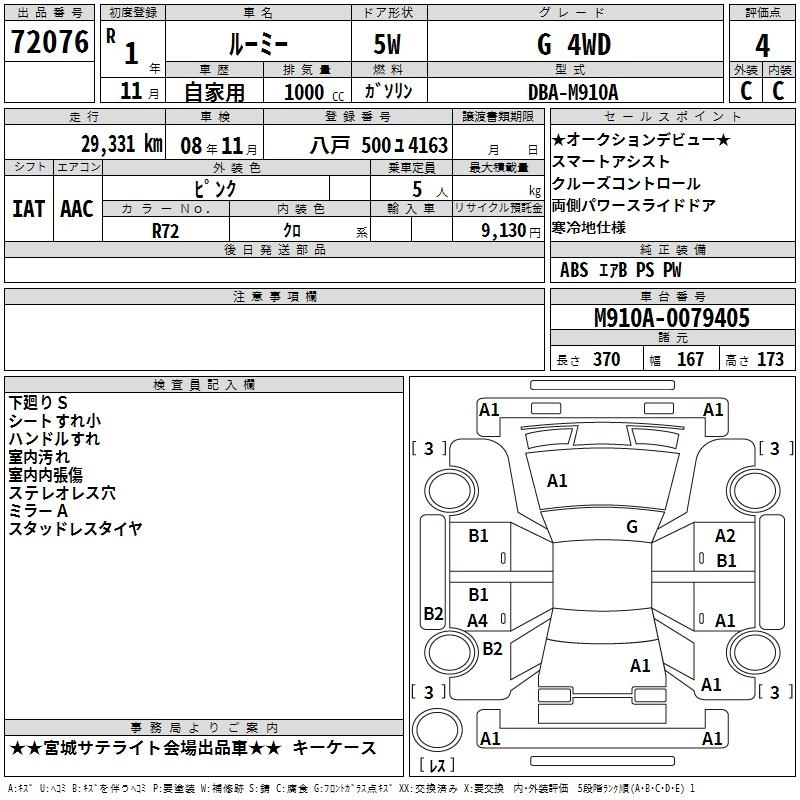Click the color number R72
This screenshot has width=800, height=800.
click(165, 229)
